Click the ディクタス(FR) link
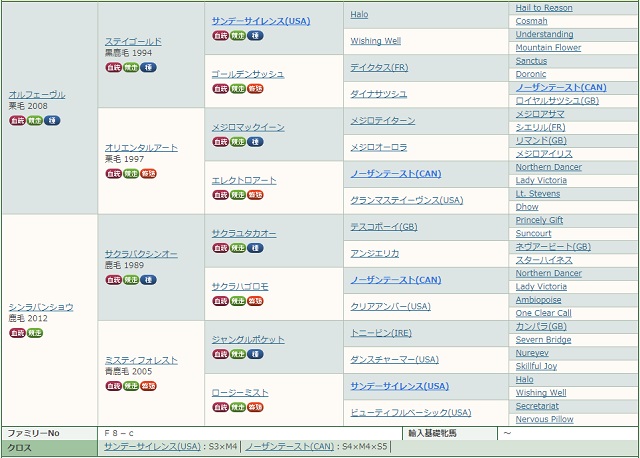 (379, 68)
